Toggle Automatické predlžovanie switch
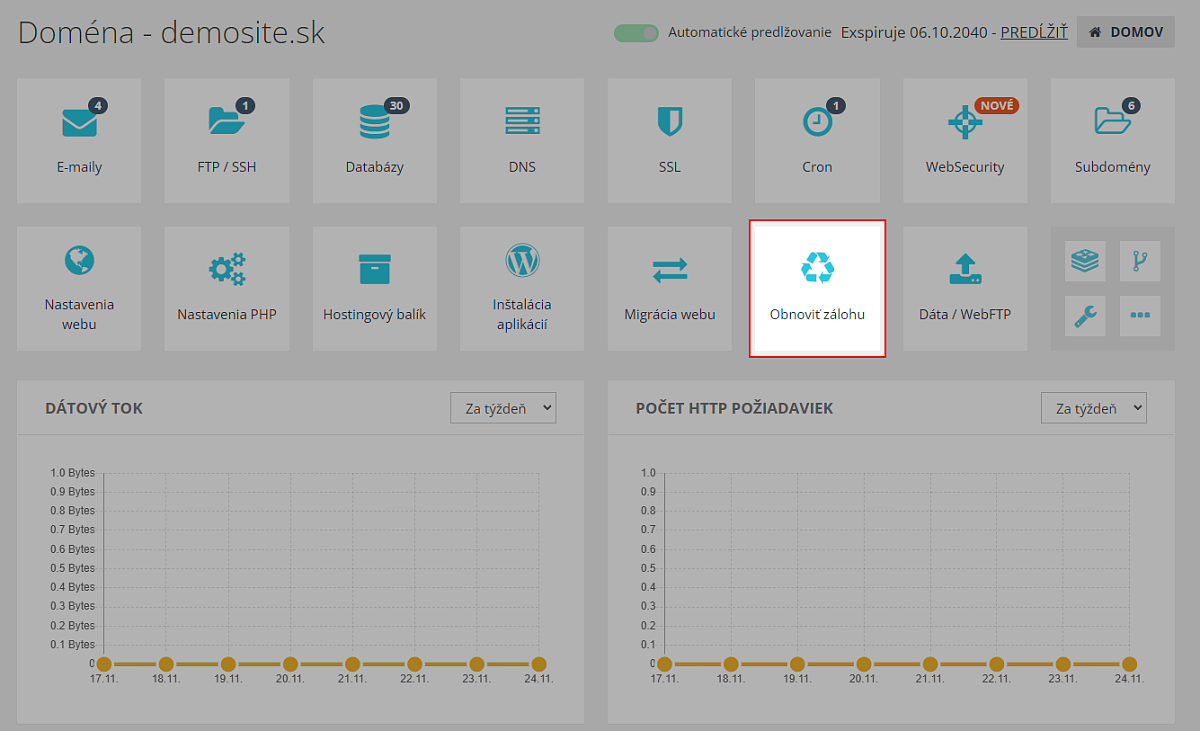 pyautogui.click(x=636, y=32)
